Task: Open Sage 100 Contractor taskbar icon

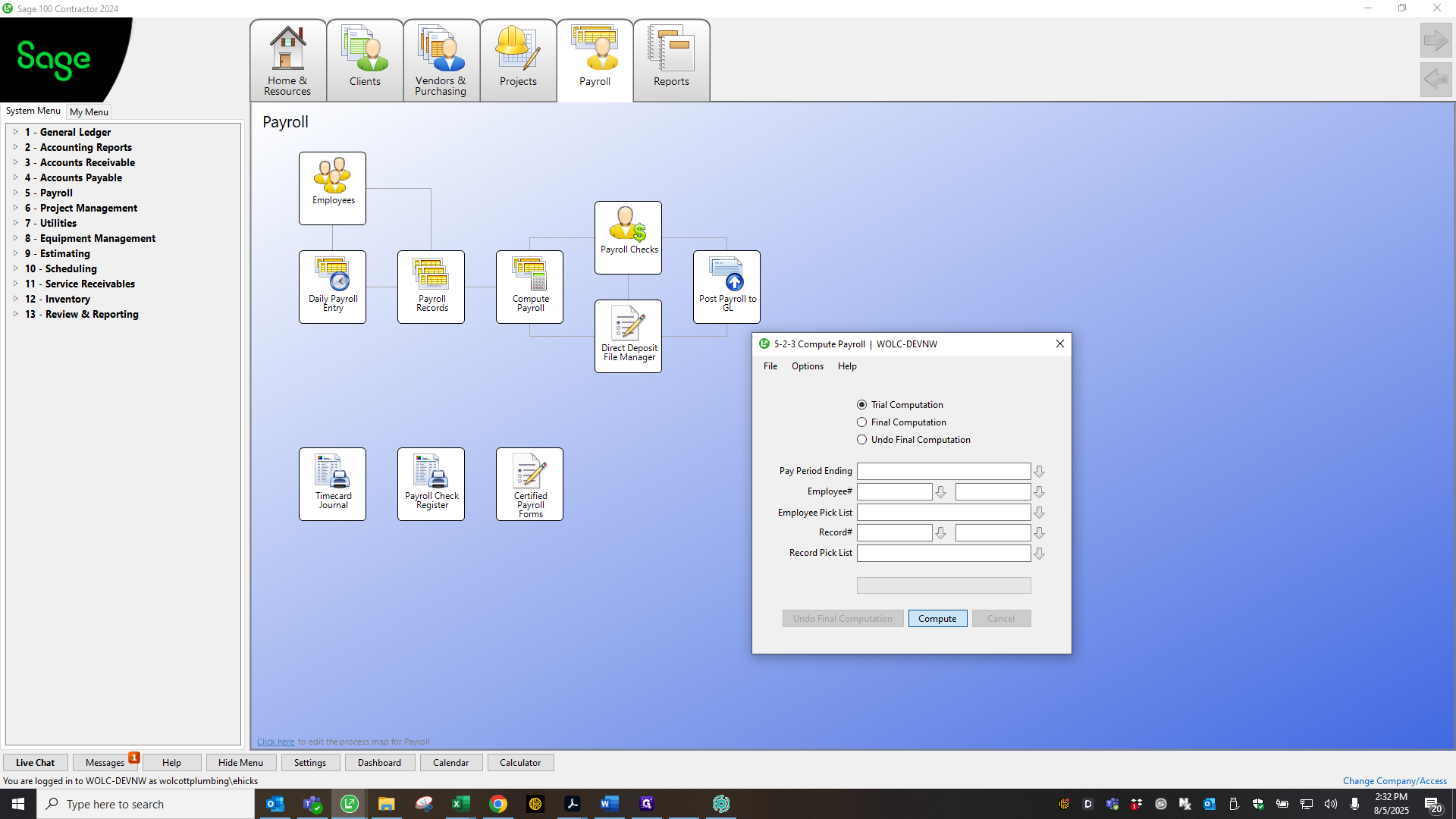Action: click(x=350, y=804)
